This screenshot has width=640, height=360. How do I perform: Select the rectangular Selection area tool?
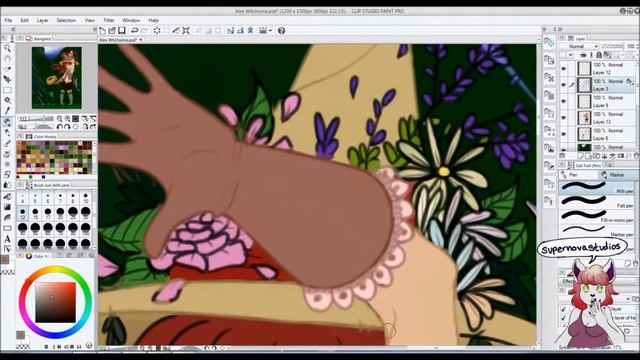tap(7, 90)
